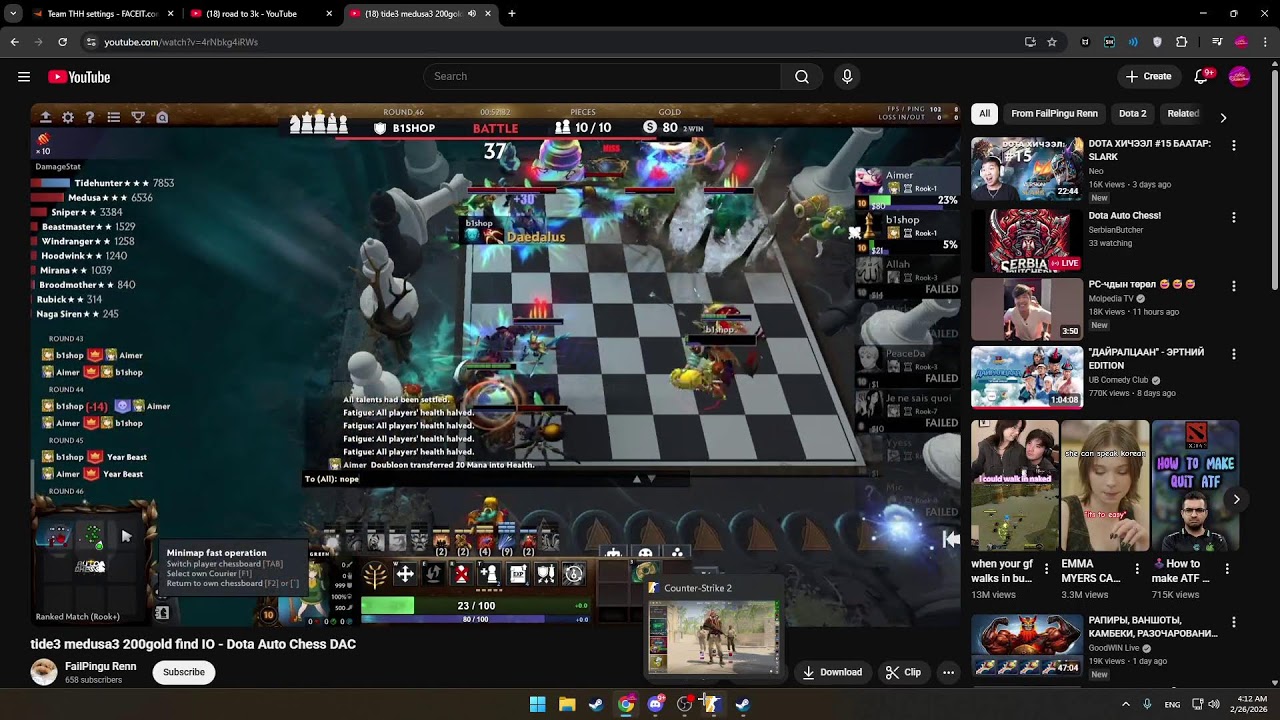Viewport: 1280px width, 720px height.
Task: Open File Explorer from the taskbar
Action: pyautogui.click(x=567, y=704)
